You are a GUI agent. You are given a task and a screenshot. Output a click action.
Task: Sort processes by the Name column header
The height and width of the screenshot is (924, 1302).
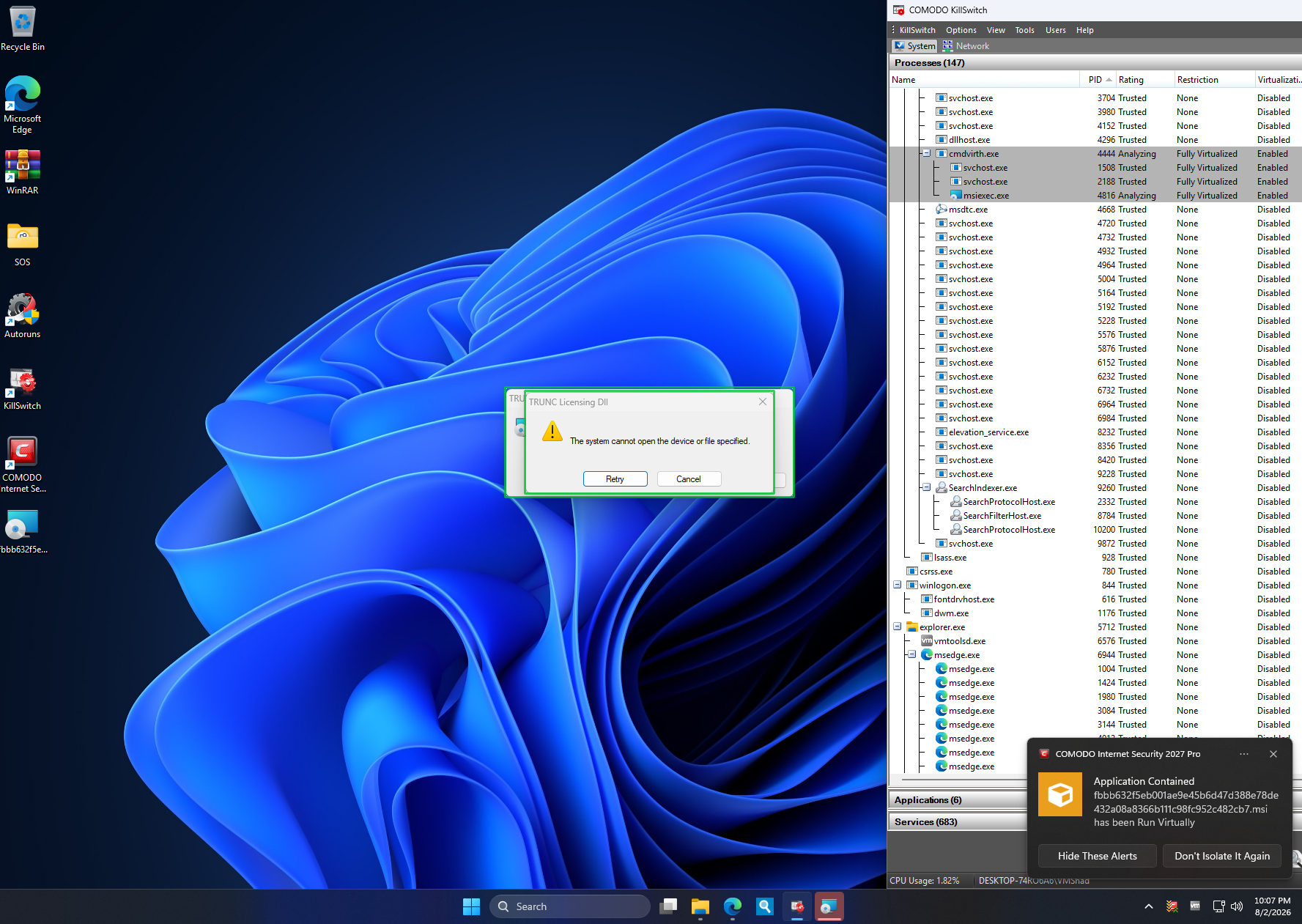click(x=984, y=80)
